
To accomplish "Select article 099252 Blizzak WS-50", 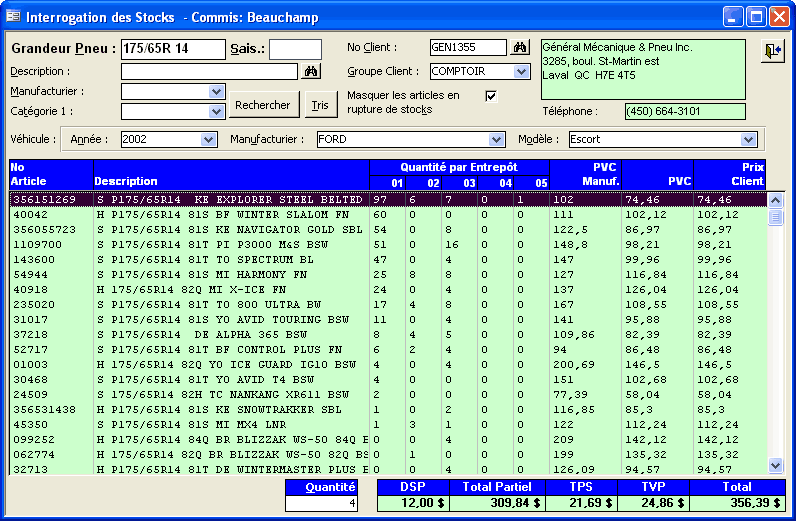I will (x=388, y=439).
